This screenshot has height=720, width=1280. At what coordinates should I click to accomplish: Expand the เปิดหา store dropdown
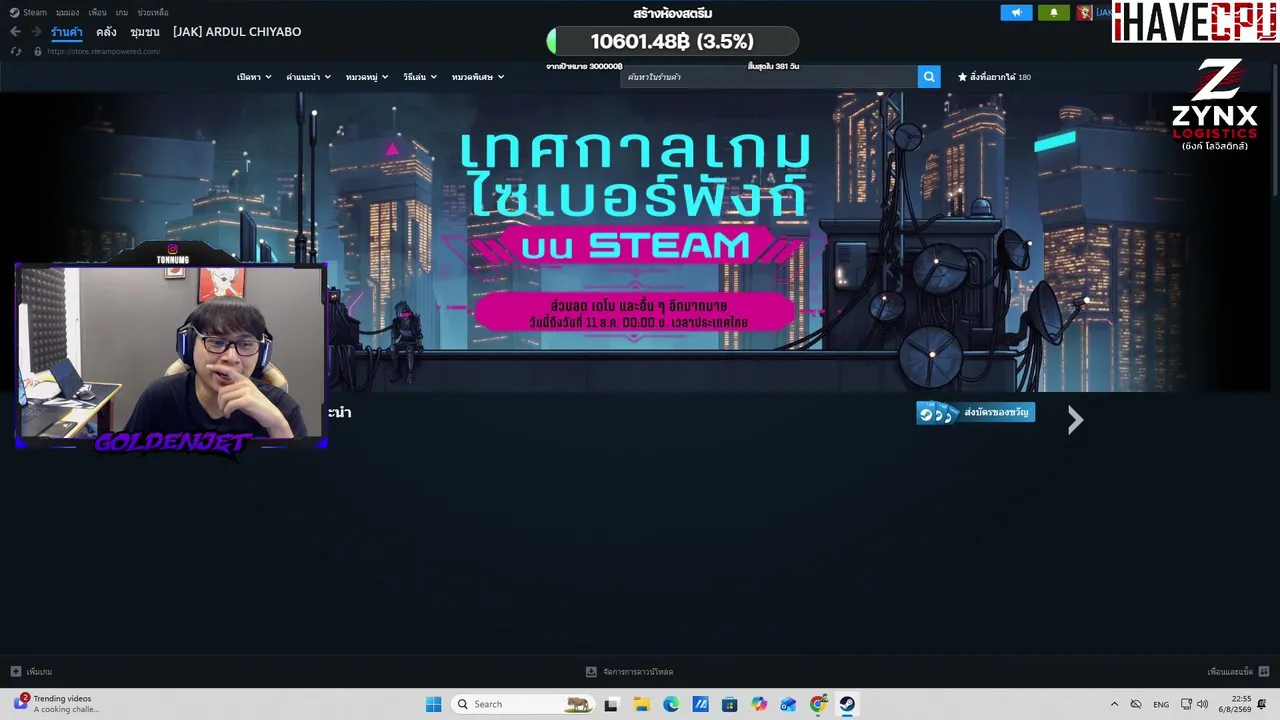pos(254,77)
